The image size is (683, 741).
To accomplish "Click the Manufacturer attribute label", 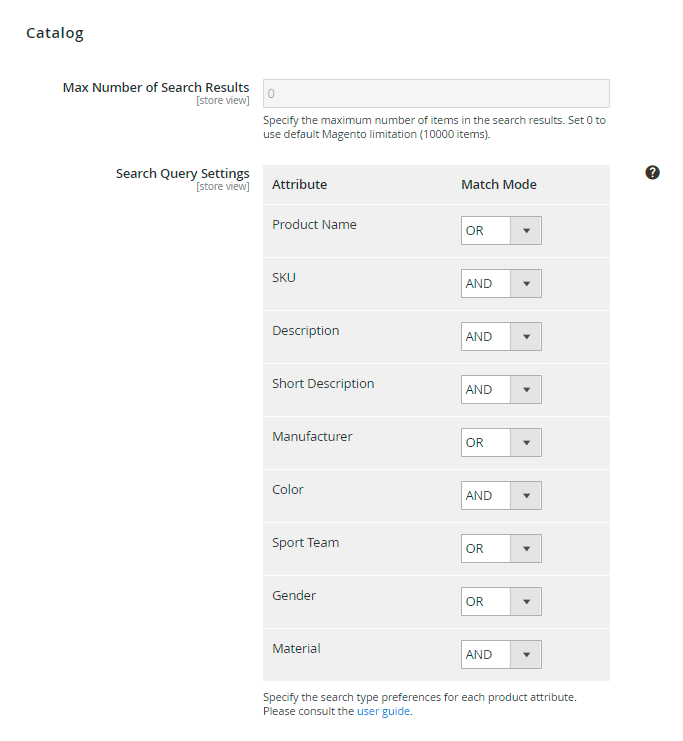I will pos(312,437).
